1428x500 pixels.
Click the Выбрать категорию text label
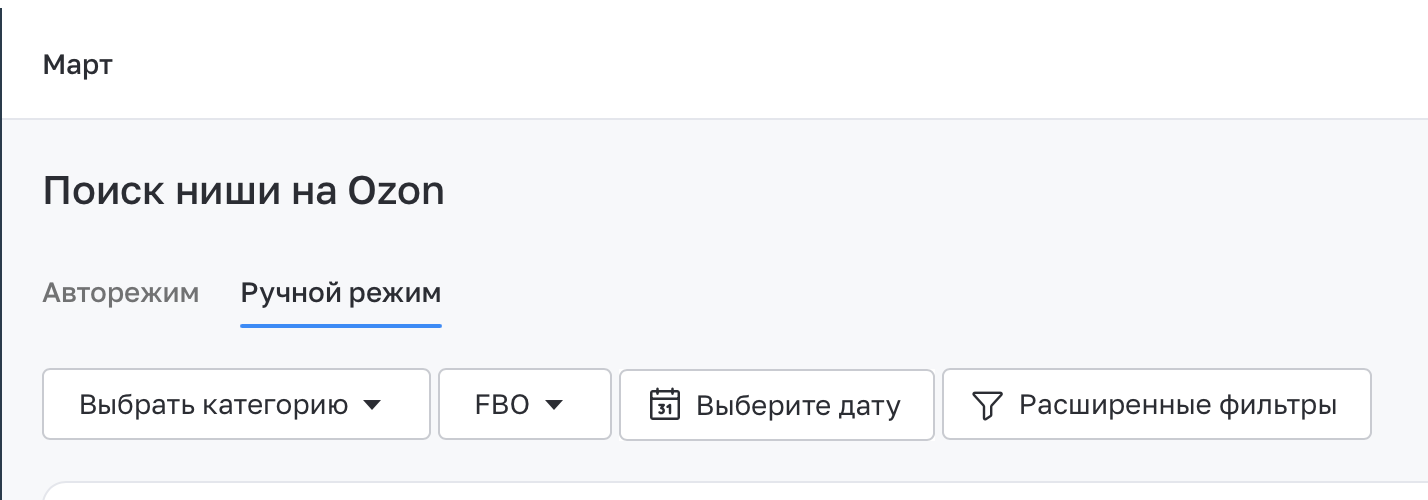click(x=214, y=406)
